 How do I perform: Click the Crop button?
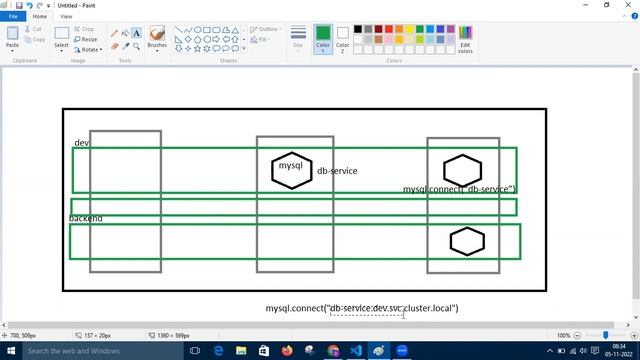point(84,29)
